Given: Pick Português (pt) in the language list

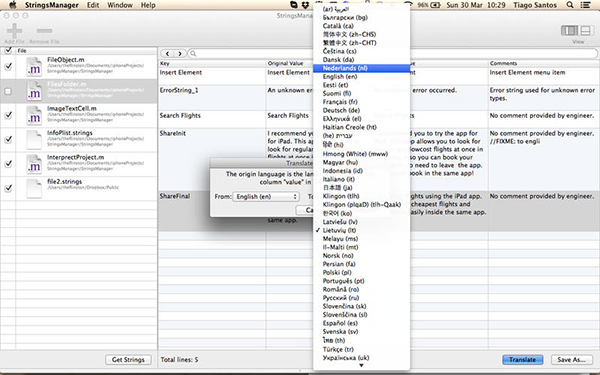Looking at the screenshot, I should pos(361,281).
